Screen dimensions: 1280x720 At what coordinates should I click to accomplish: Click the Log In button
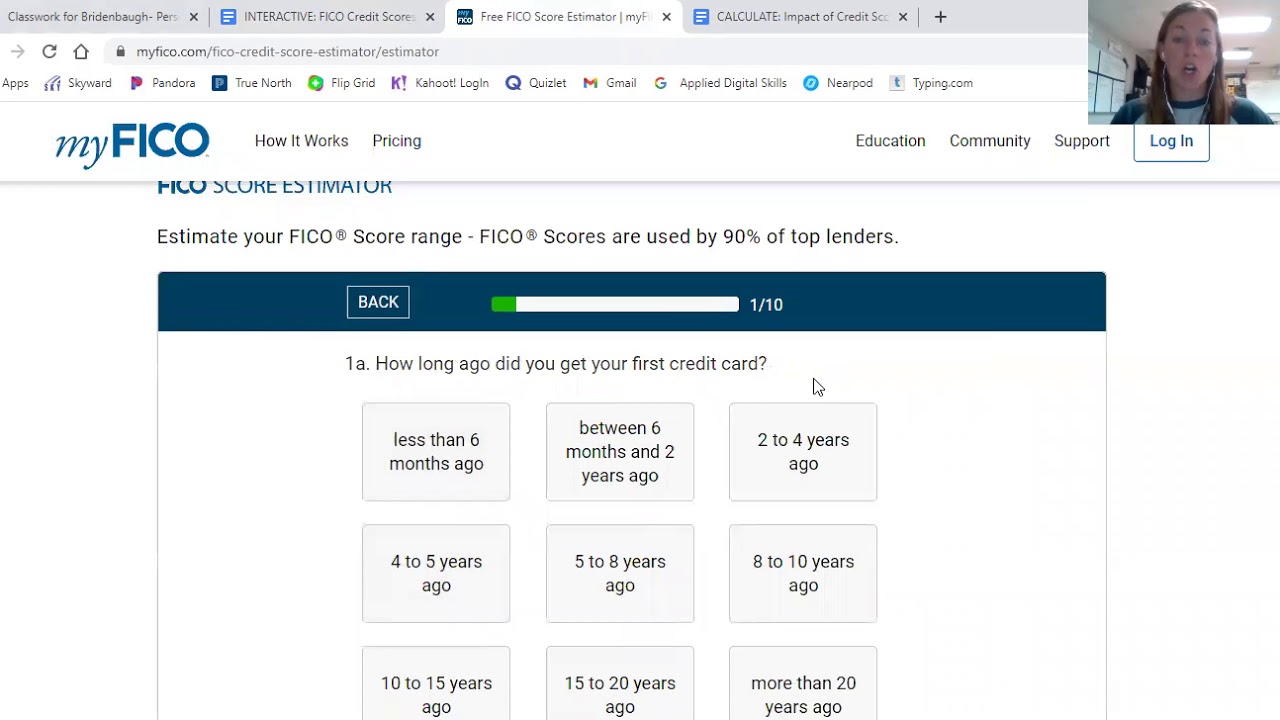point(1171,141)
